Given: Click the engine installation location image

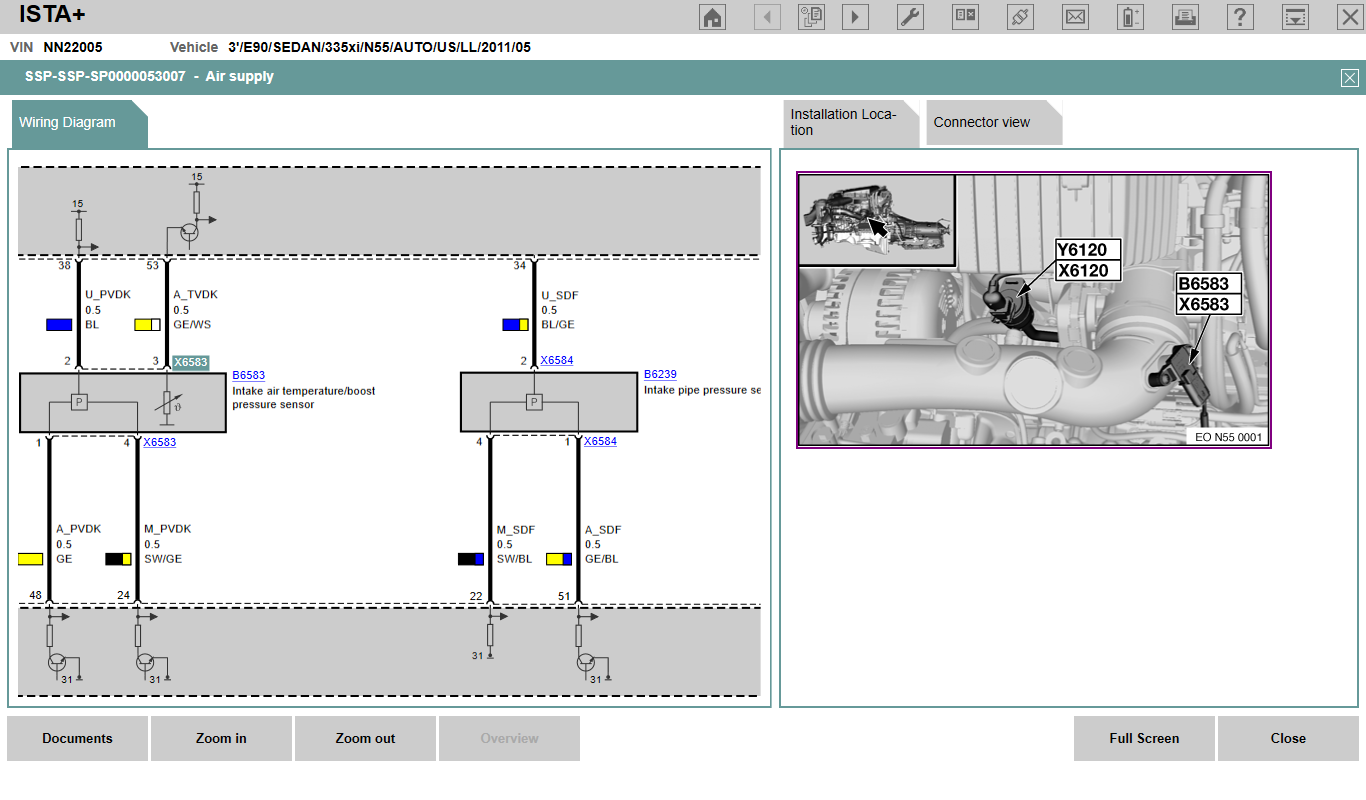Looking at the screenshot, I should (1033, 310).
